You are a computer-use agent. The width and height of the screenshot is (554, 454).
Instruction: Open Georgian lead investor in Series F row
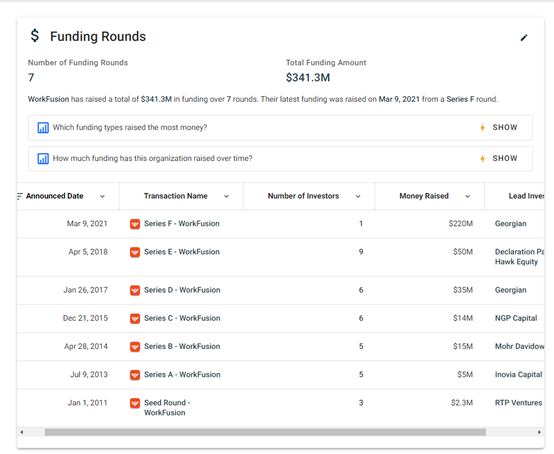tap(511, 224)
